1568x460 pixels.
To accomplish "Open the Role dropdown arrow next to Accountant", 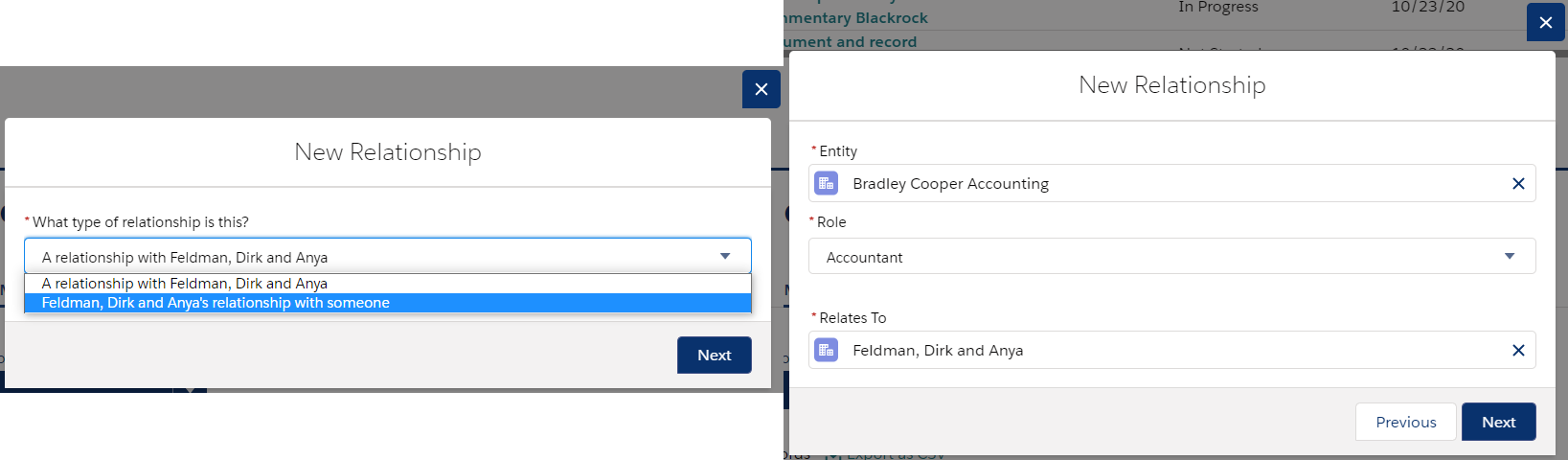I will [x=1510, y=256].
